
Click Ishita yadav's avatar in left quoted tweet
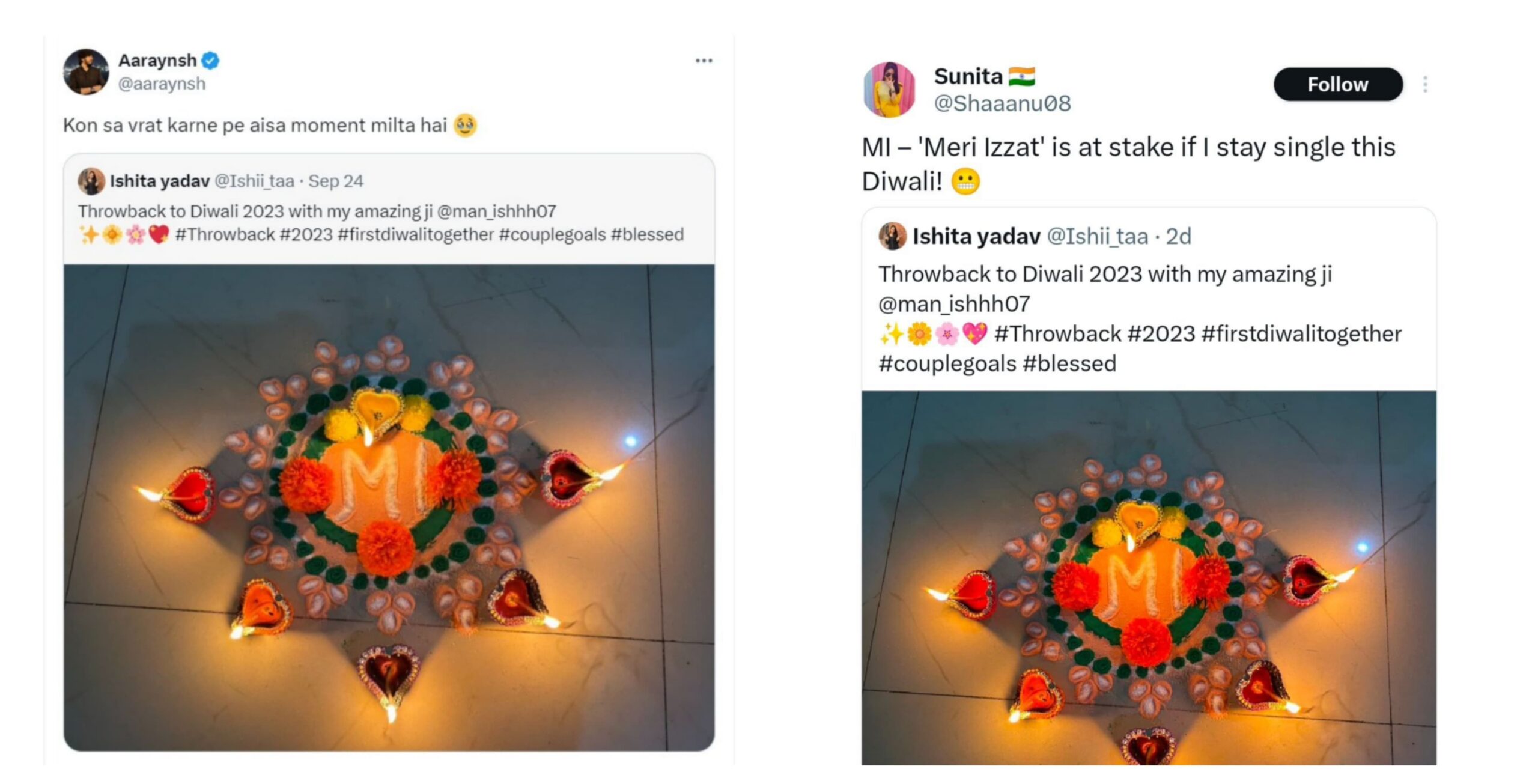[91, 181]
